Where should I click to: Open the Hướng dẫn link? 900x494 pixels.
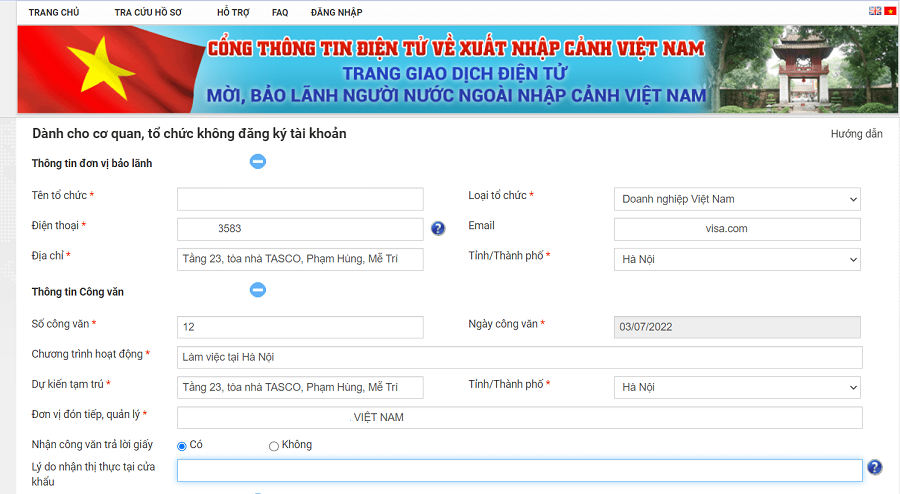click(x=856, y=134)
